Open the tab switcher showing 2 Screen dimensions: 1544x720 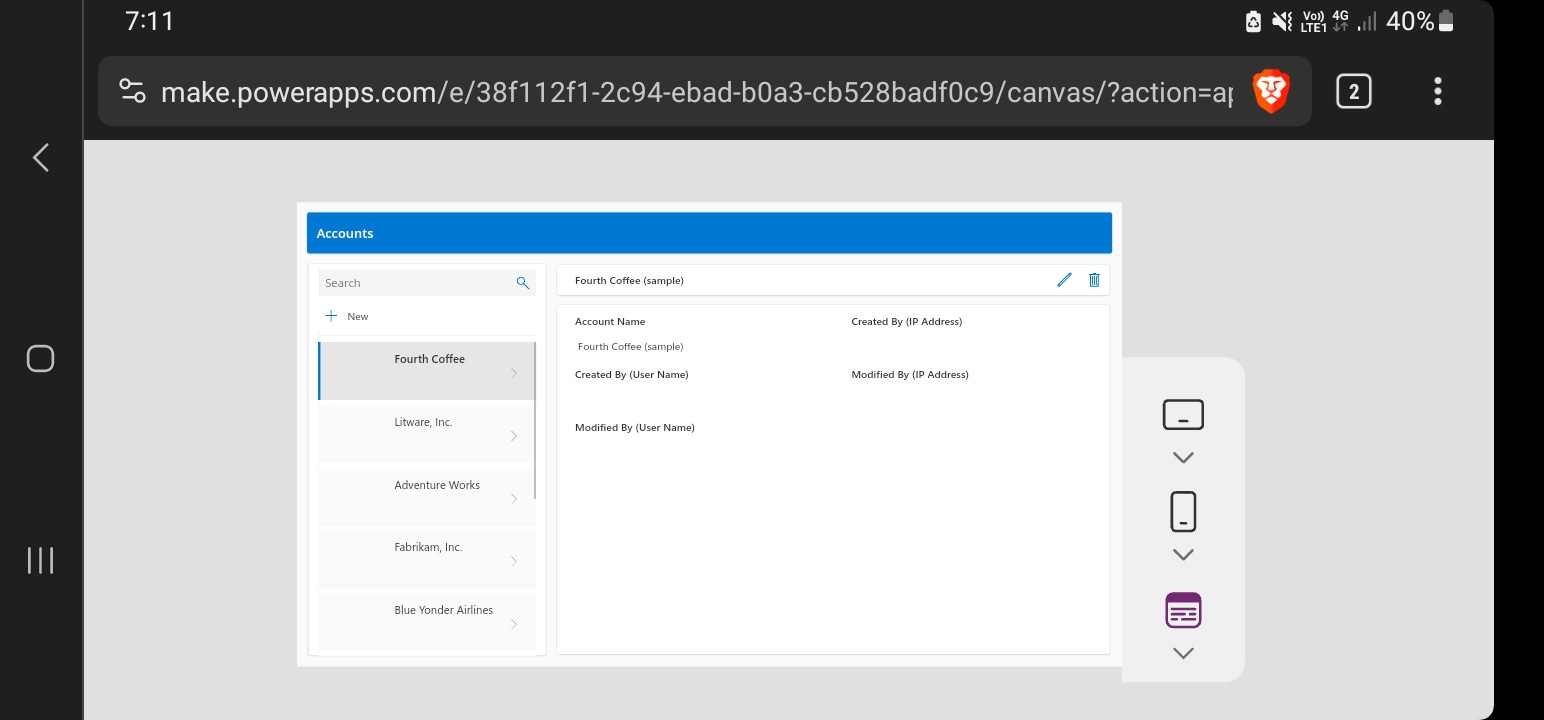pyautogui.click(x=1353, y=91)
